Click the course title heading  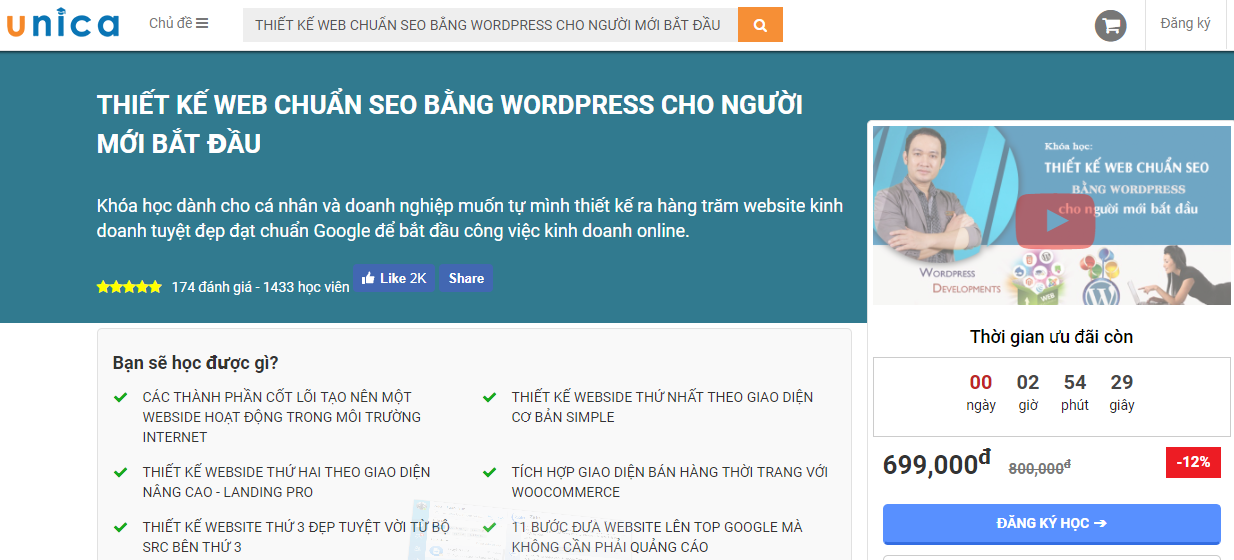pyautogui.click(x=450, y=124)
